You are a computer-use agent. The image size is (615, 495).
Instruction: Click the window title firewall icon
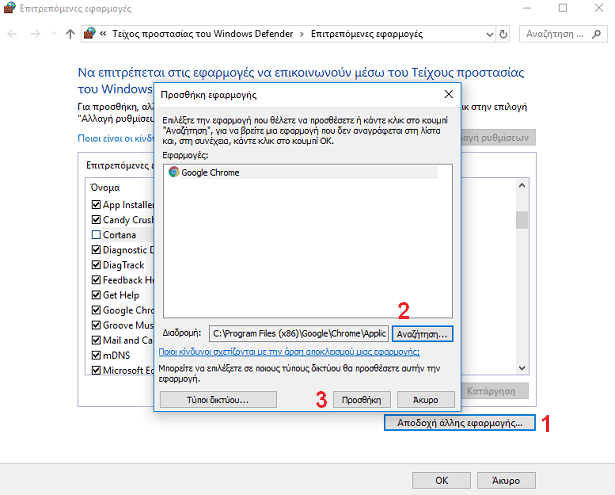10,8
